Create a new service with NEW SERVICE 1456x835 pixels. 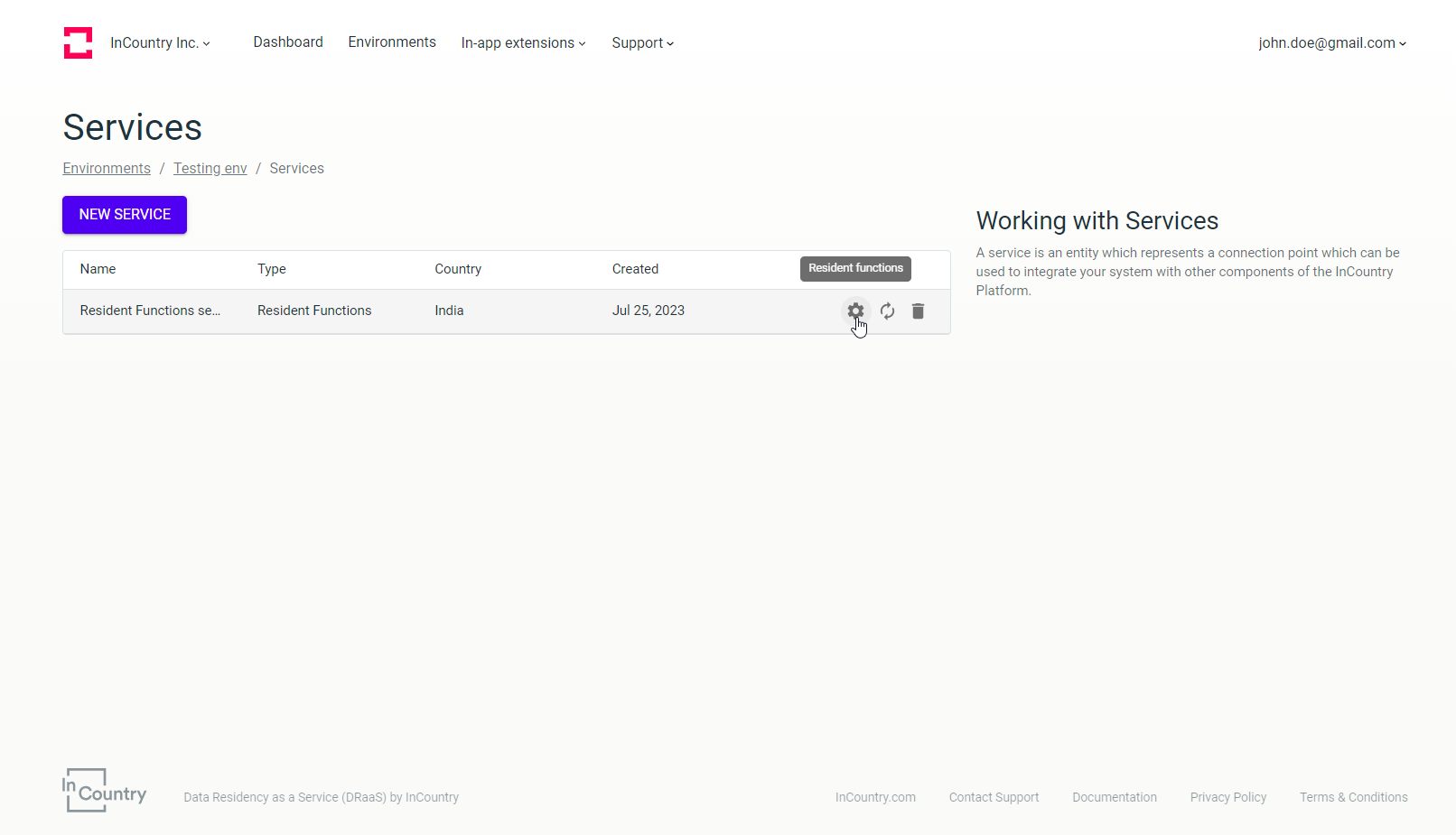125,215
